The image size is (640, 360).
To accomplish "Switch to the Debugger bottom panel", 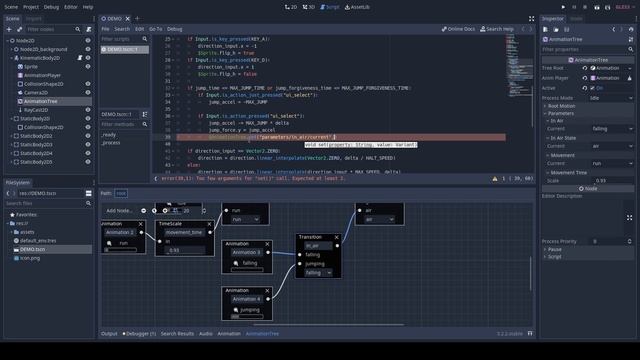I will pos(139,333).
